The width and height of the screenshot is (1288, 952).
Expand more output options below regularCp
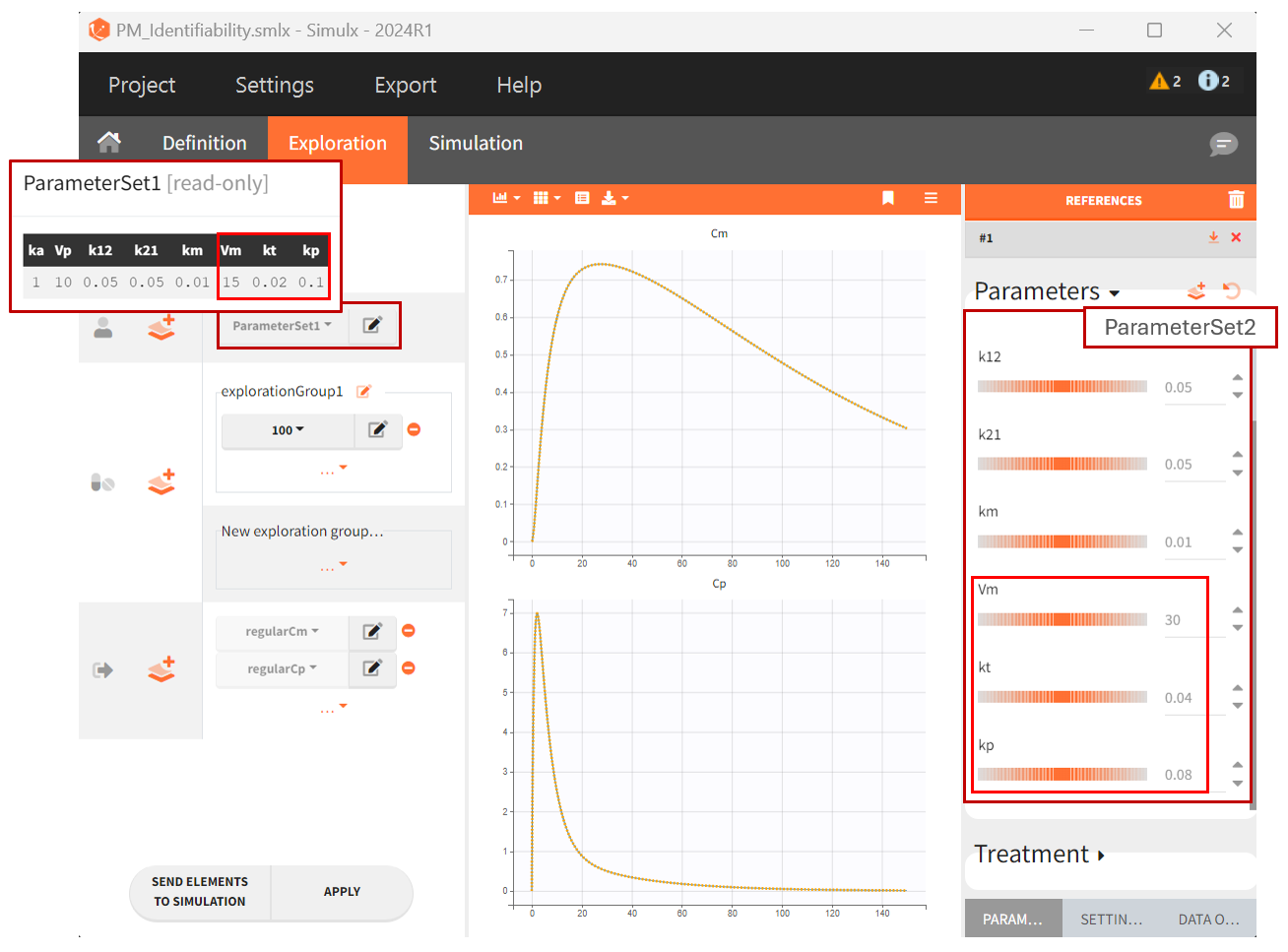(333, 709)
